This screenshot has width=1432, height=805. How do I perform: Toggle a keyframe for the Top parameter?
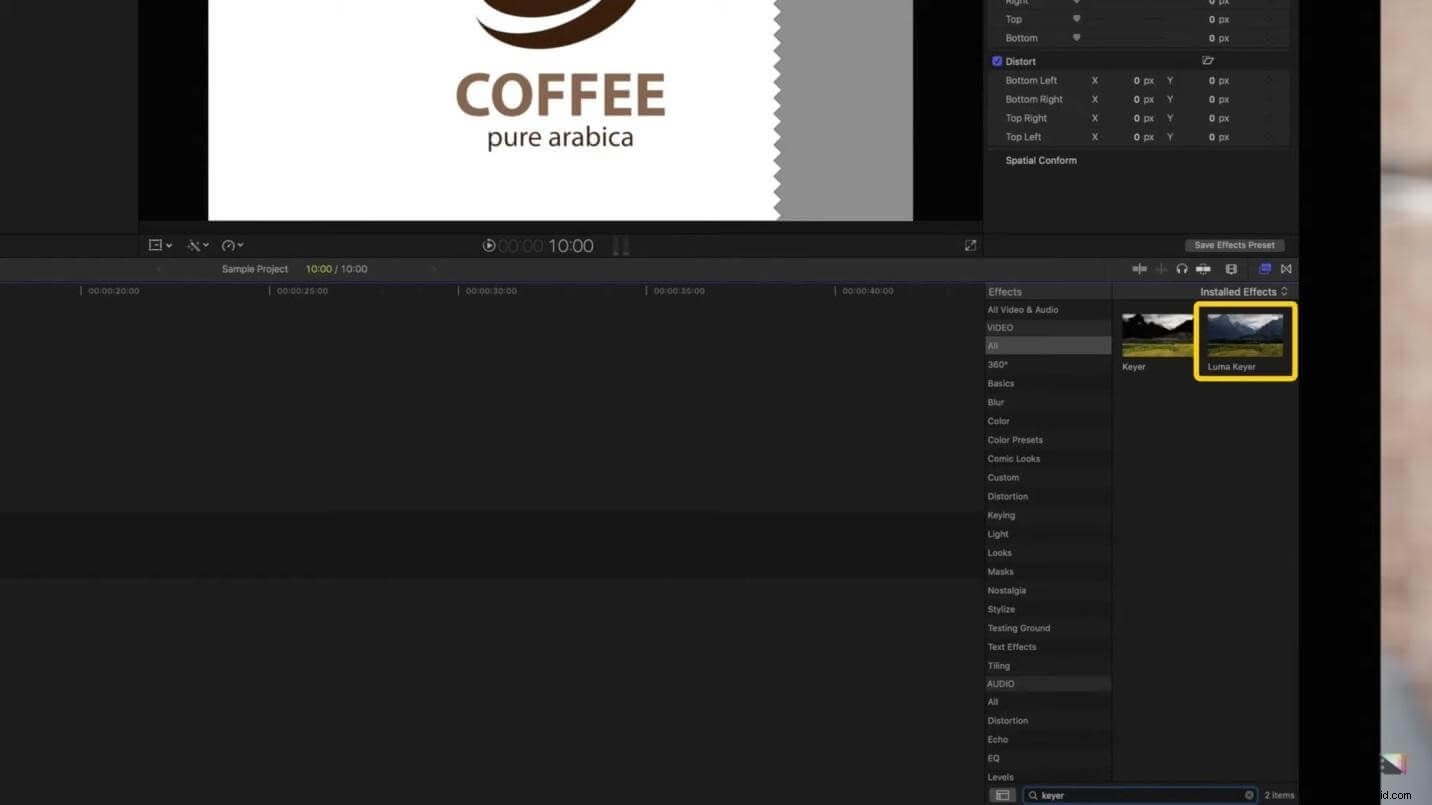1076,19
